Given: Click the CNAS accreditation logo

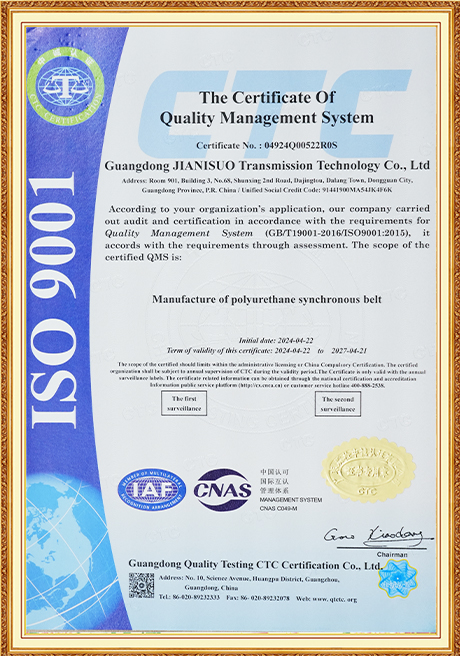Looking at the screenshot, I should click(x=222, y=489).
